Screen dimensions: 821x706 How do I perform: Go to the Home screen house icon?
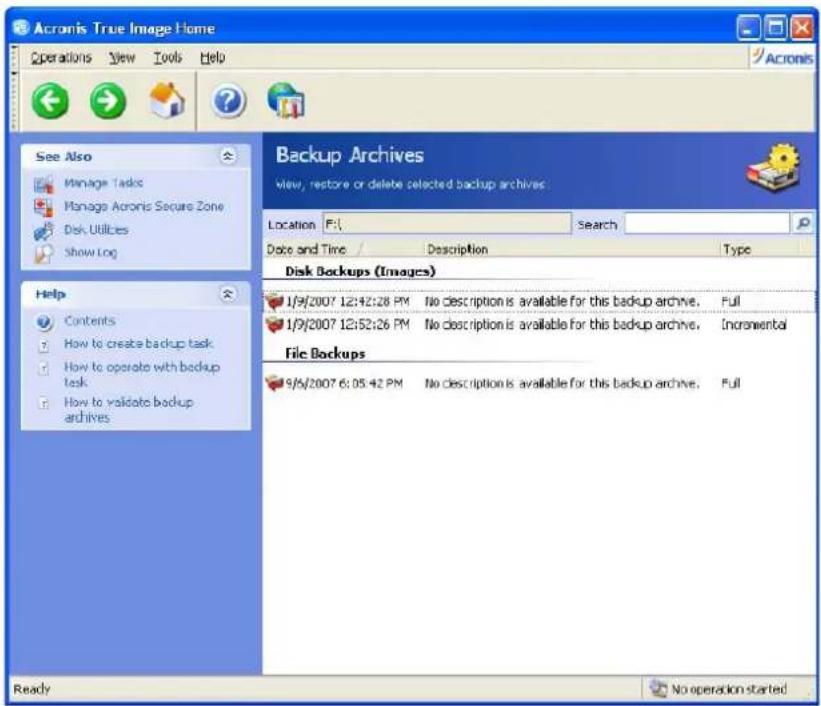(167, 100)
